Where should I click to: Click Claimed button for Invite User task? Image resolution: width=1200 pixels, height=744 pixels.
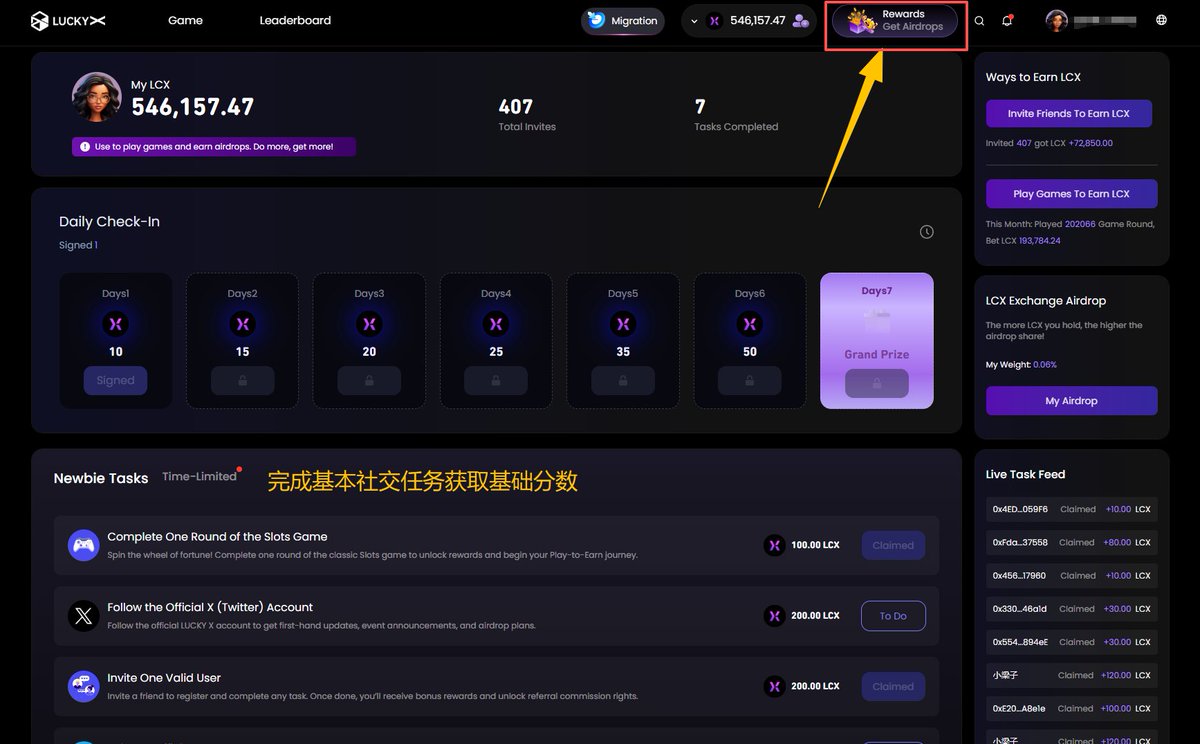pos(893,686)
